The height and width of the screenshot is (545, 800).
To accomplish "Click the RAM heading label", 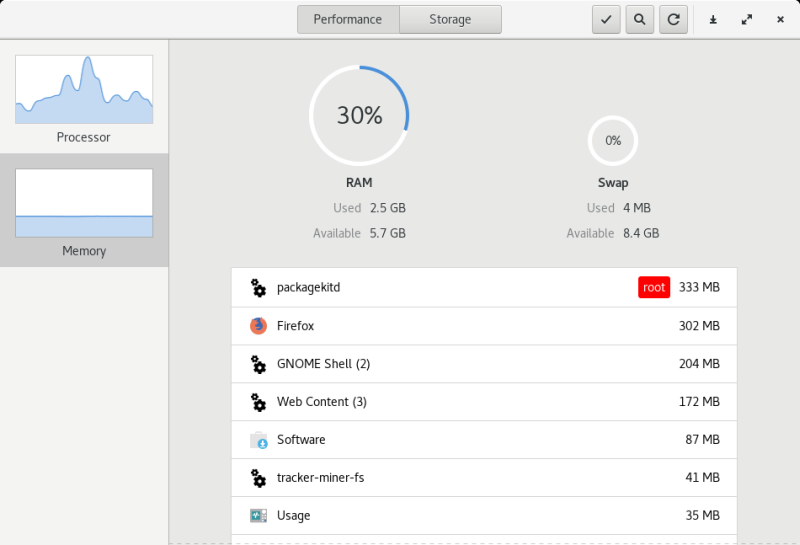I will (359, 183).
